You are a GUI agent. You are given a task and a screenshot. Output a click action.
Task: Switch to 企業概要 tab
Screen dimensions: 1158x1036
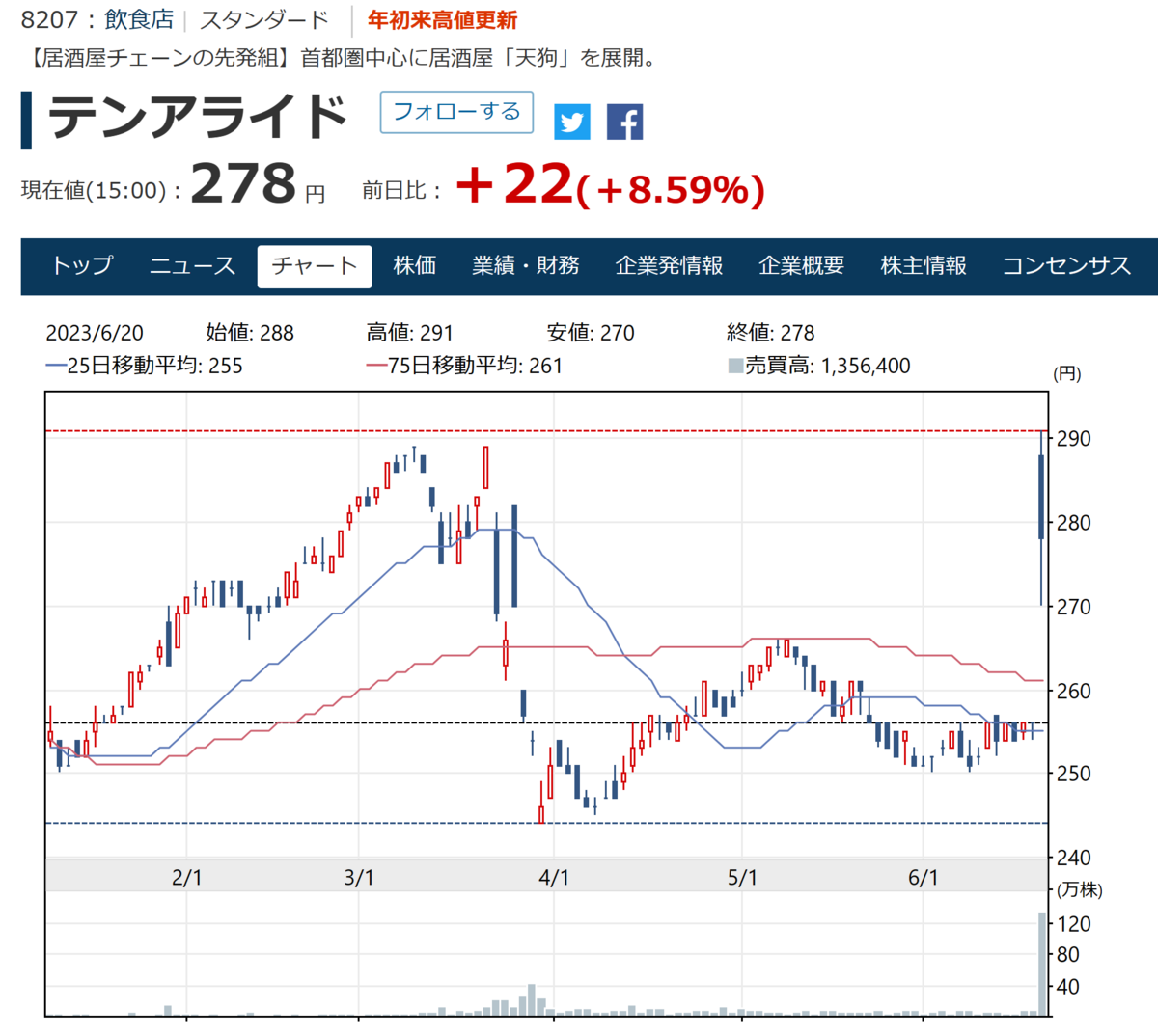[801, 266]
